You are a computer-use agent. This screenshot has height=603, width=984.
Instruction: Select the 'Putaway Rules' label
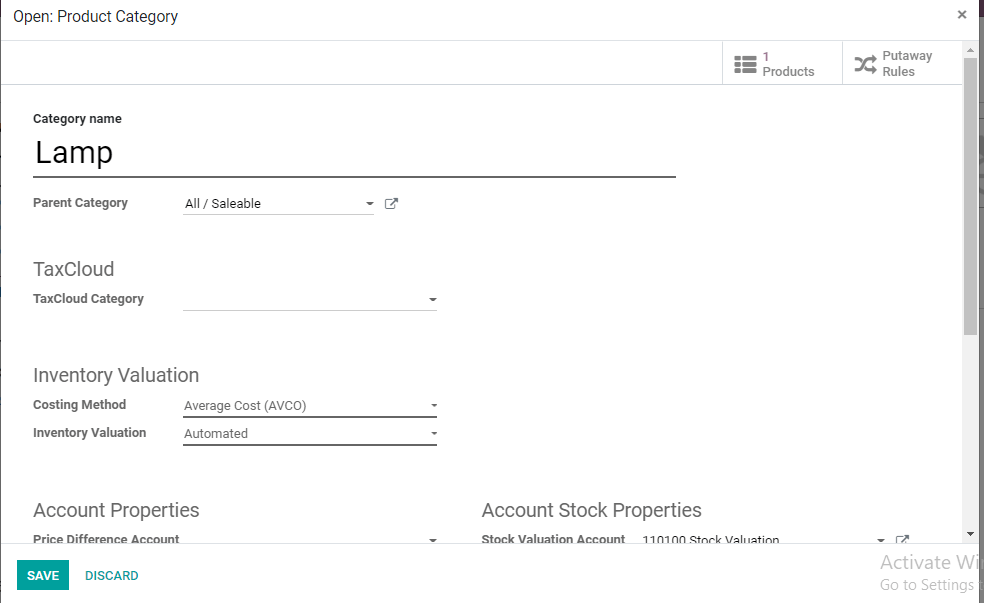(906, 64)
